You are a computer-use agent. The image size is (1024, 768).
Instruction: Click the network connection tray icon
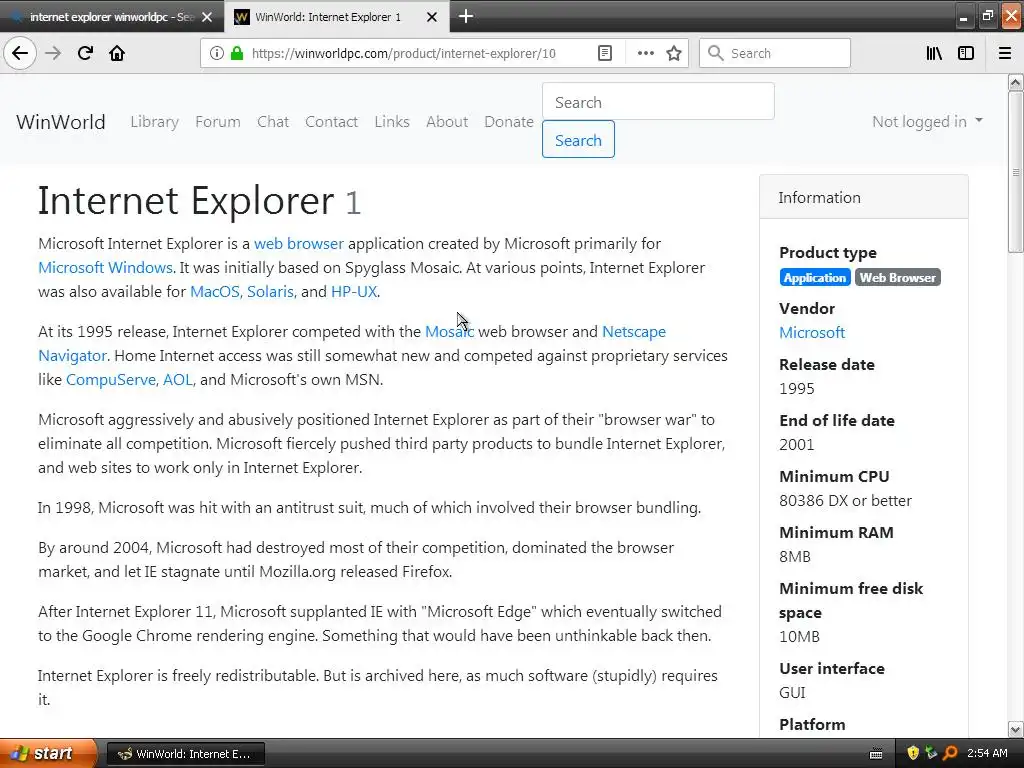click(x=931, y=753)
